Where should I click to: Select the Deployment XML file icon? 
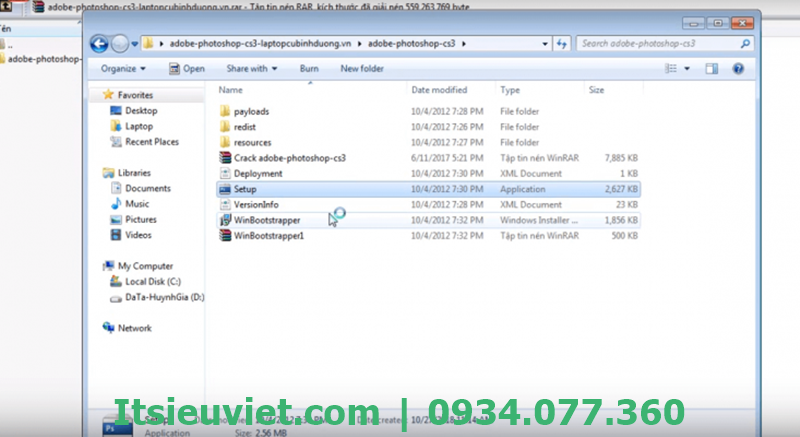point(225,173)
